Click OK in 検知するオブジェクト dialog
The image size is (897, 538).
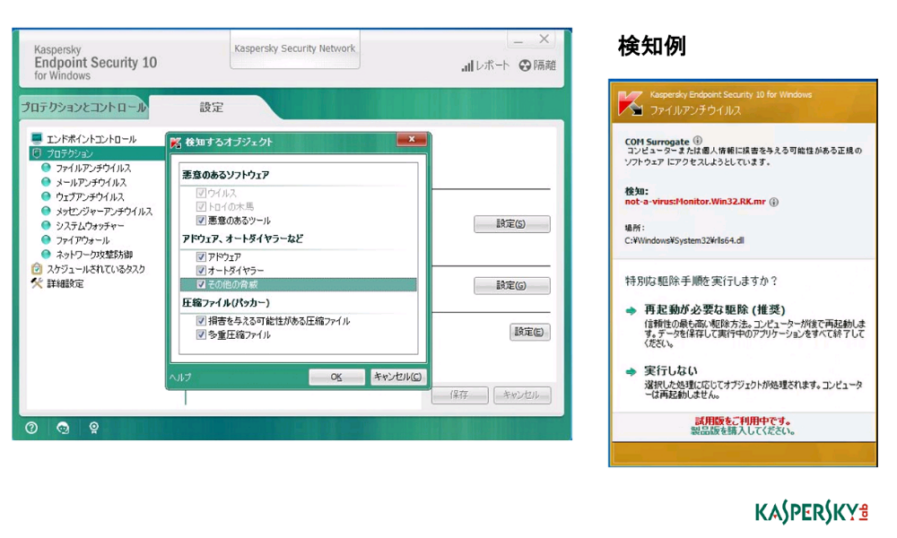coord(336,377)
